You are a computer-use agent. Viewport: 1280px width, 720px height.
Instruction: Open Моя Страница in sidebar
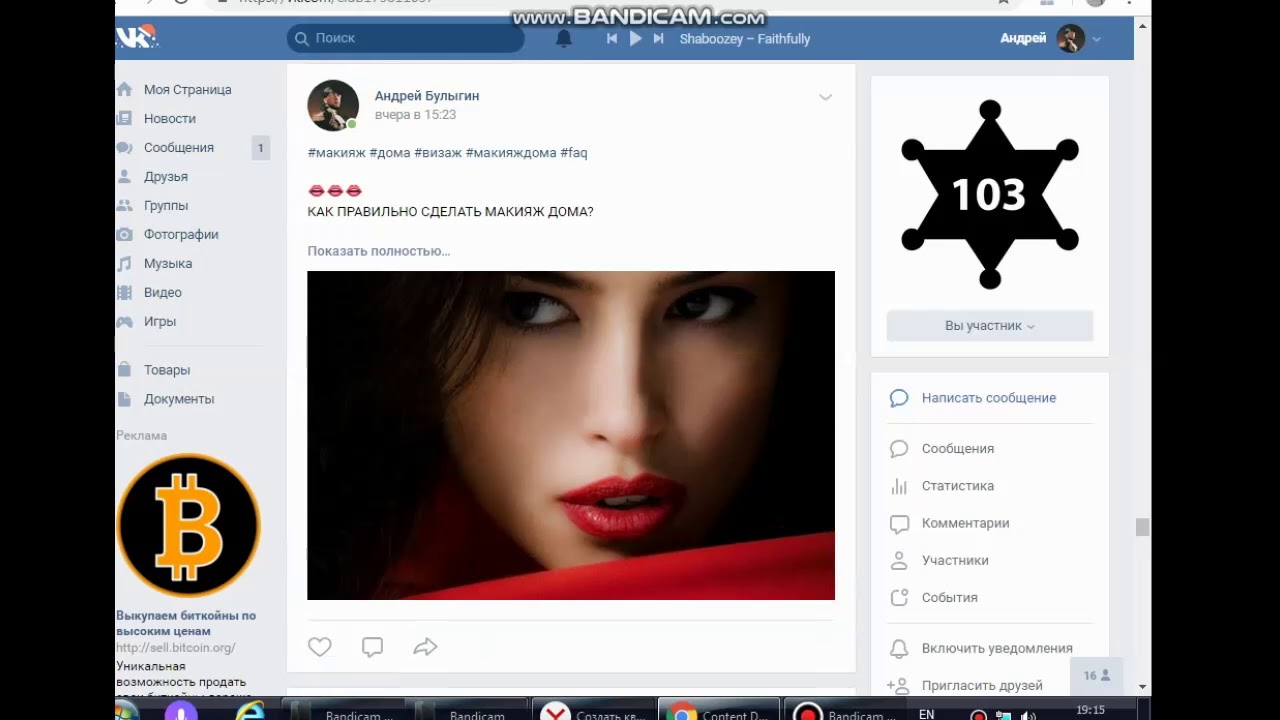pyautogui.click(x=187, y=89)
